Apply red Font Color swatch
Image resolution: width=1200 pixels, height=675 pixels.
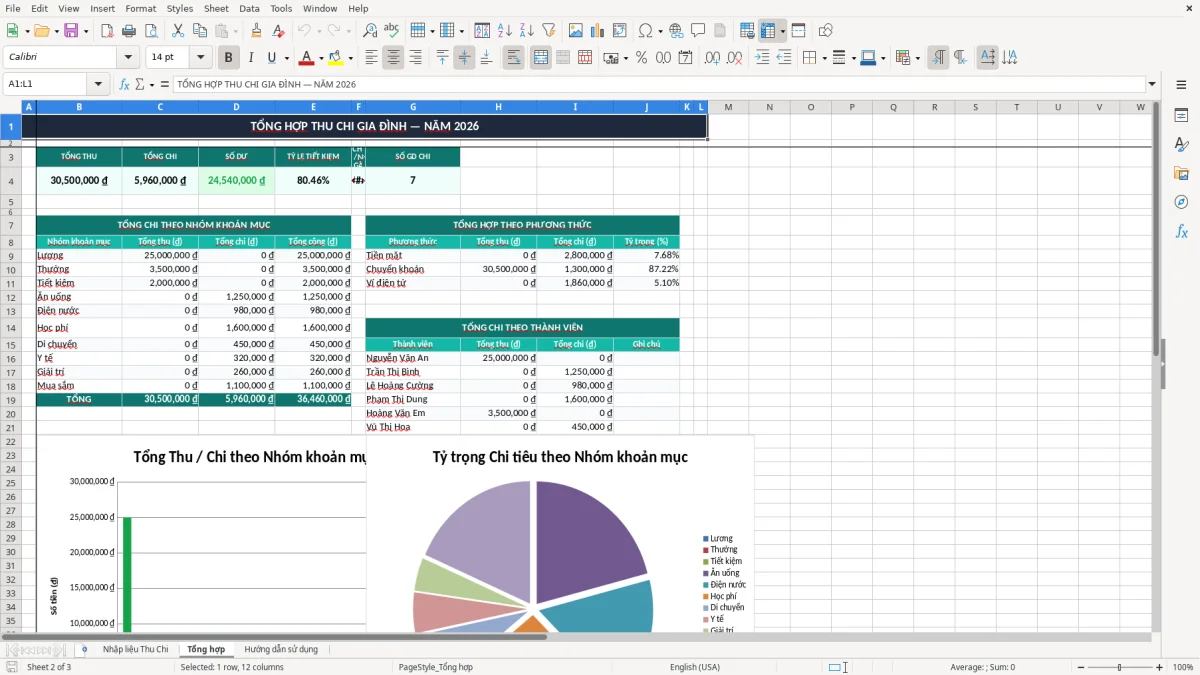pos(307,58)
